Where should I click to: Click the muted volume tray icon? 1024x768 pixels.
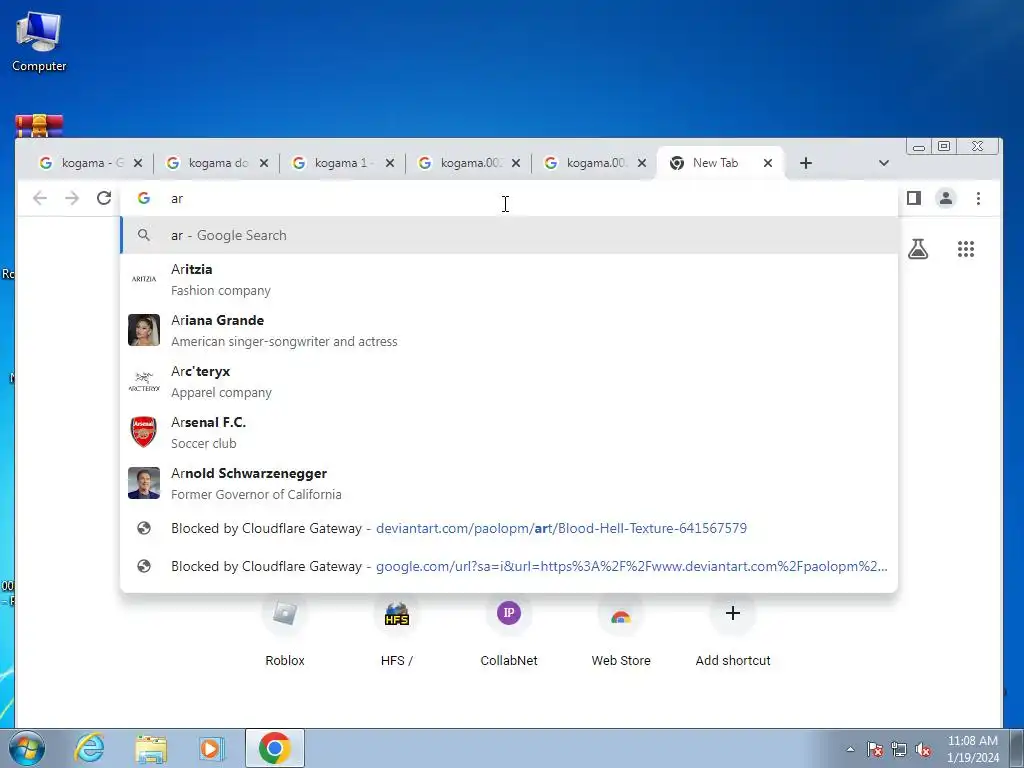tap(923, 749)
